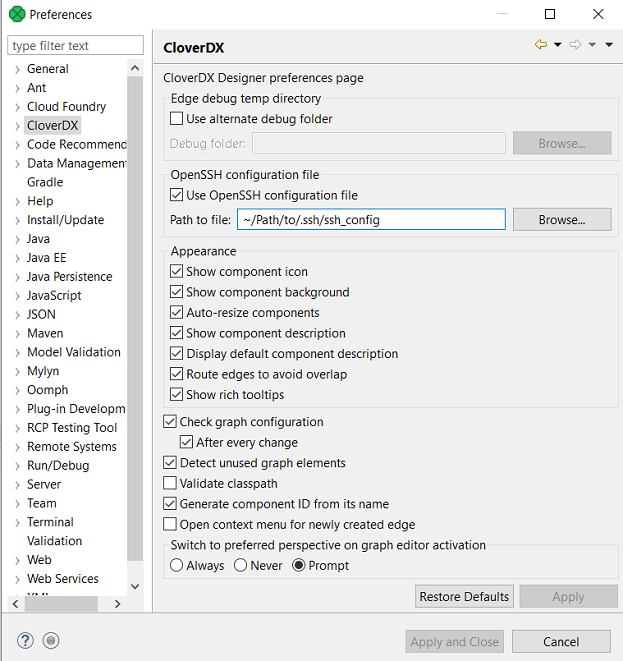Toggle Show component background checkbox
623x661 pixels.
pyautogui.click(x=176, y=292)
